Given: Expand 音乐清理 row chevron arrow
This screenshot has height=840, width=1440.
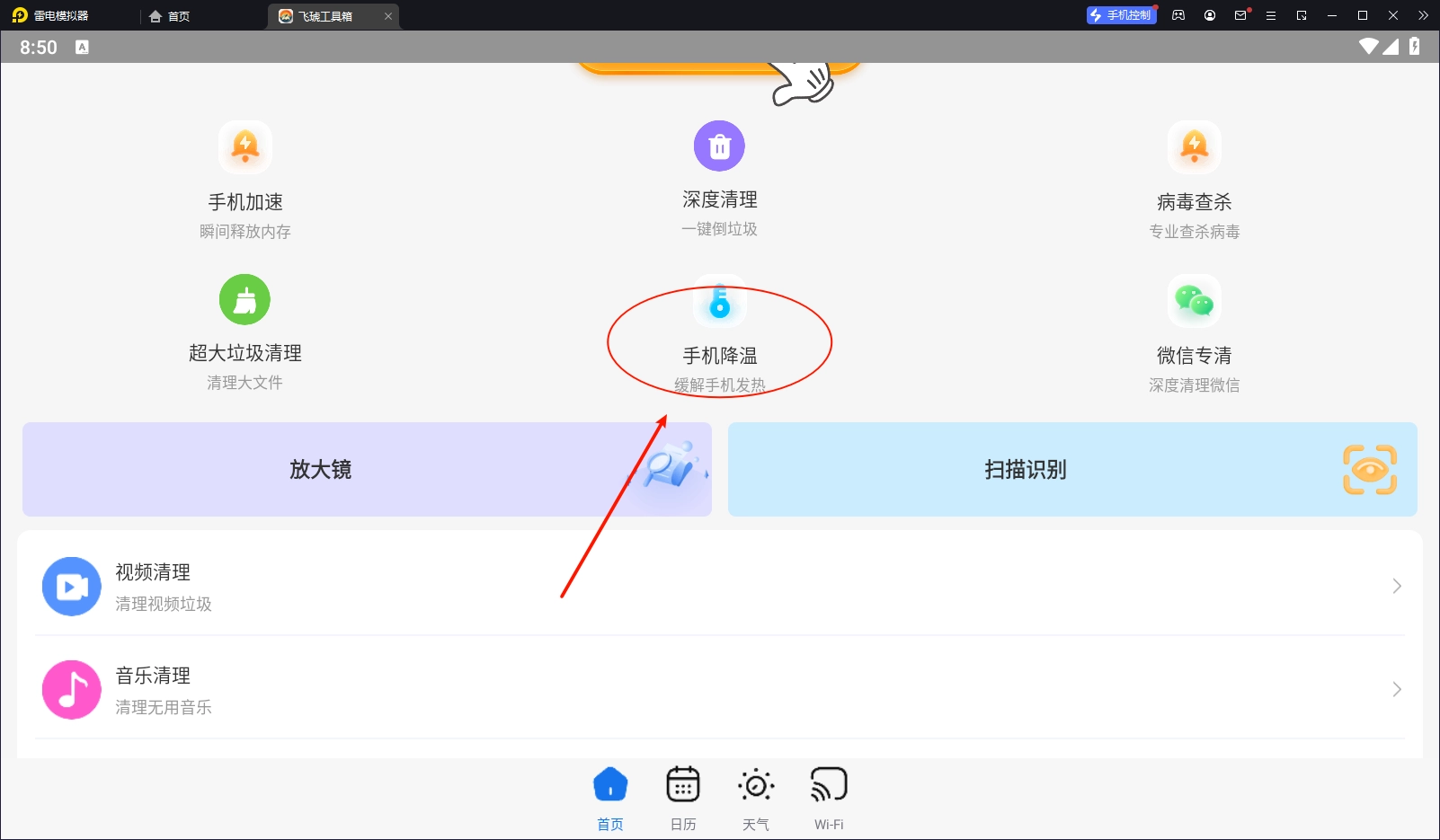Looking at the screenshot, I should (x=1396, y=690).
